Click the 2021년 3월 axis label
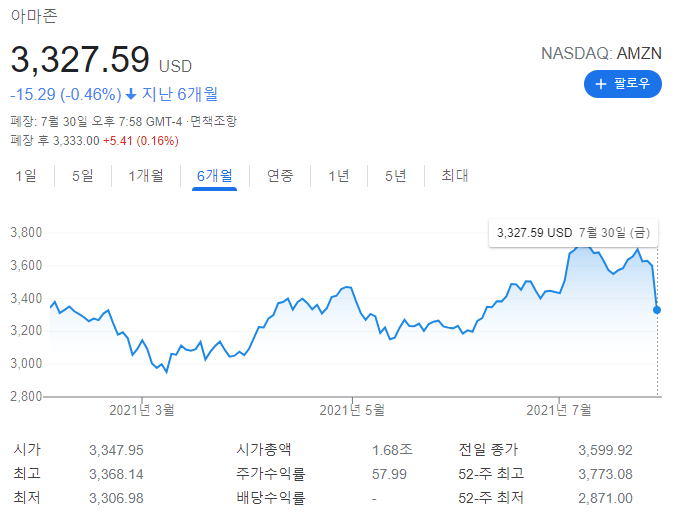Screen dimensions: 687x532 point(142,410)
